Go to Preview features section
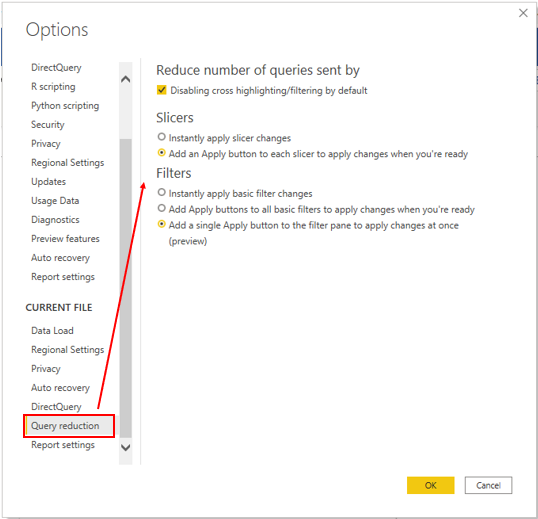538x519 pixels. click(65, 239)
